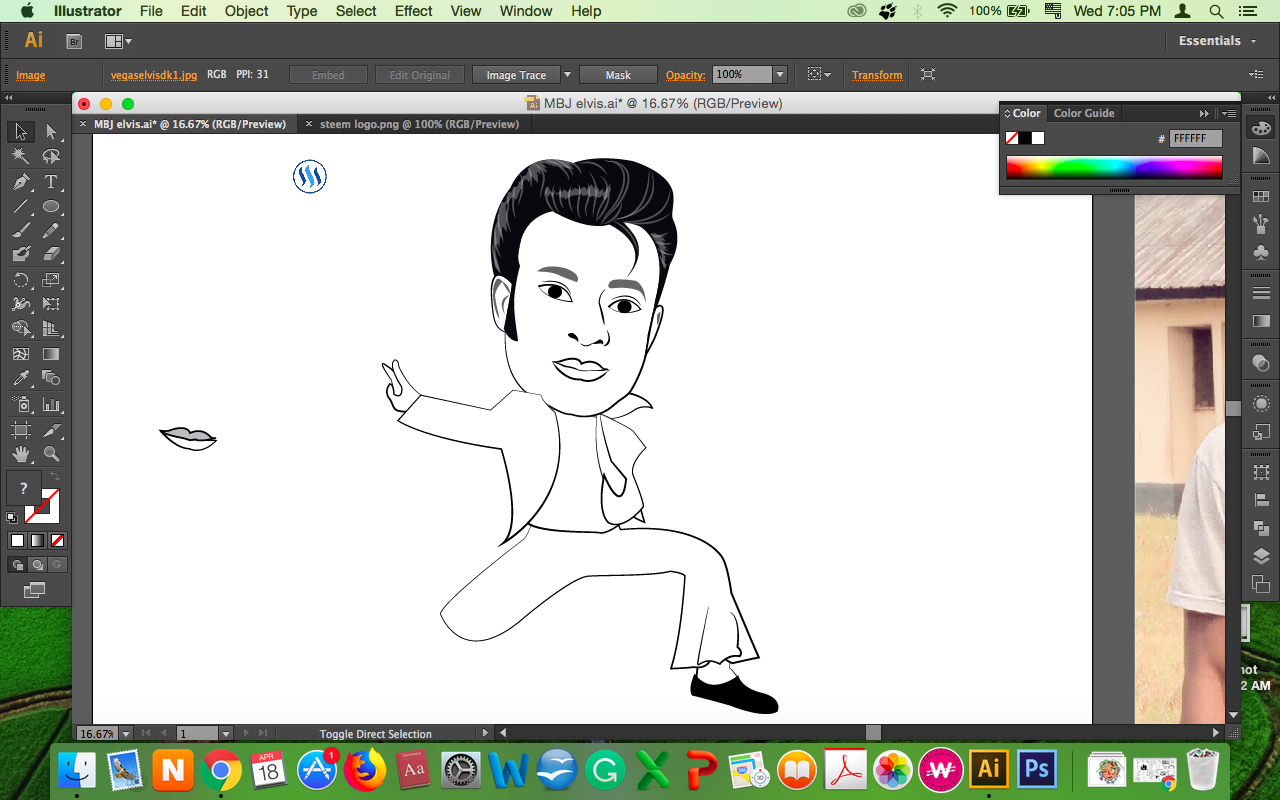This screenshot has height=800, width=1280.
Task: Set paint mode to None
Action: [x=57, y=540]
